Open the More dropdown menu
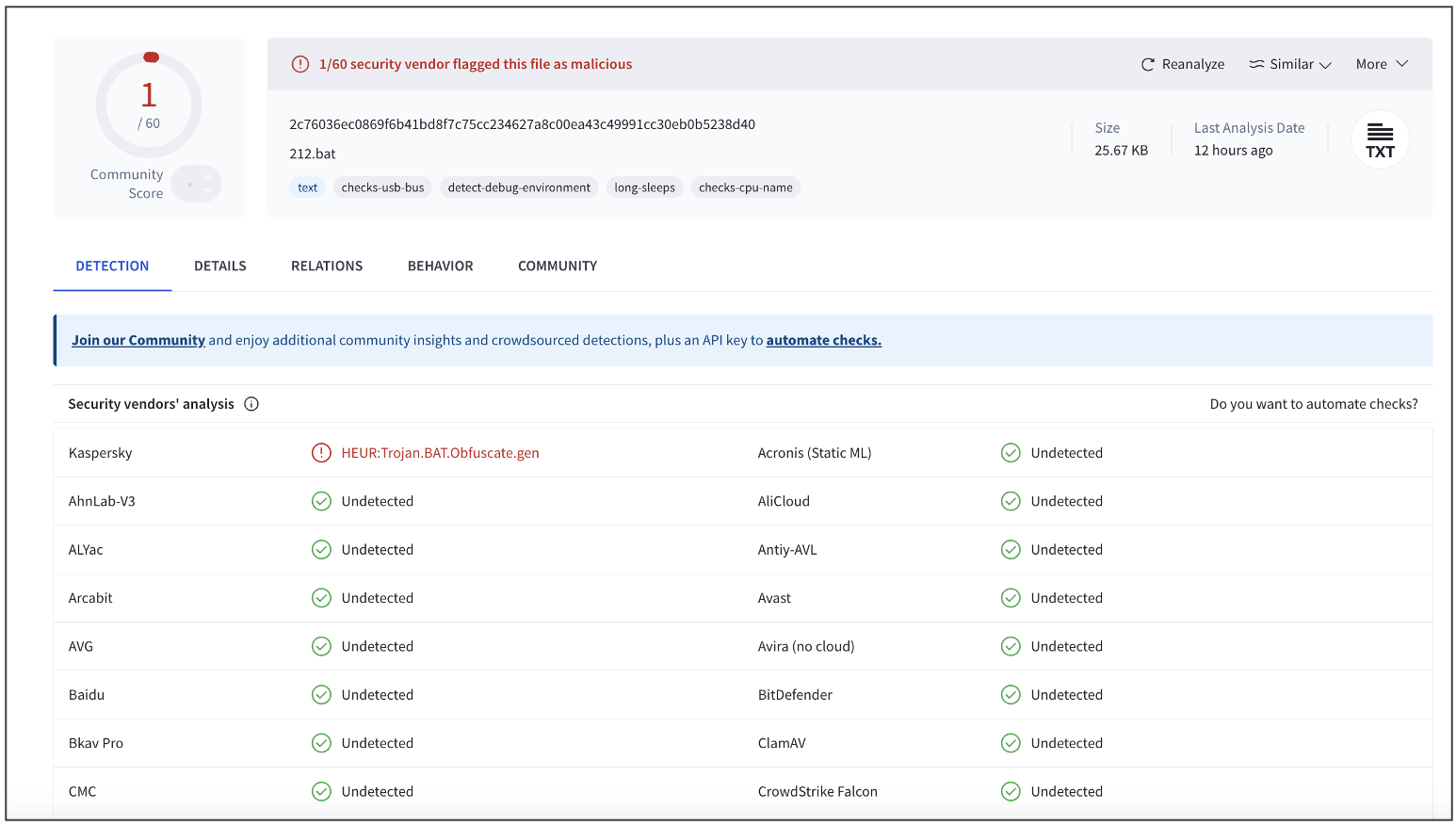 1382,64
